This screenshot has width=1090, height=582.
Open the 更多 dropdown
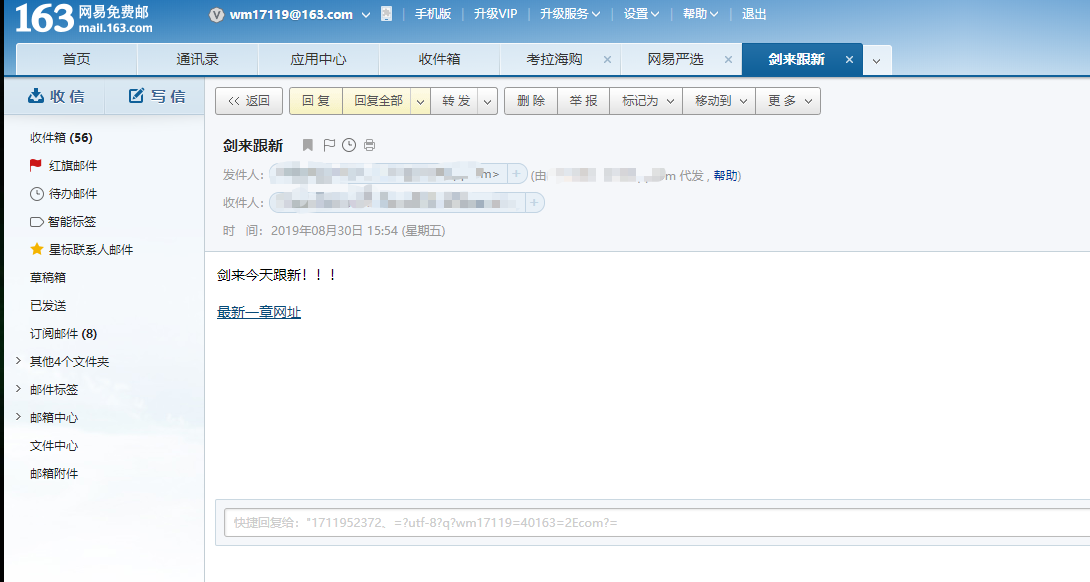click(x=788, y=101)
